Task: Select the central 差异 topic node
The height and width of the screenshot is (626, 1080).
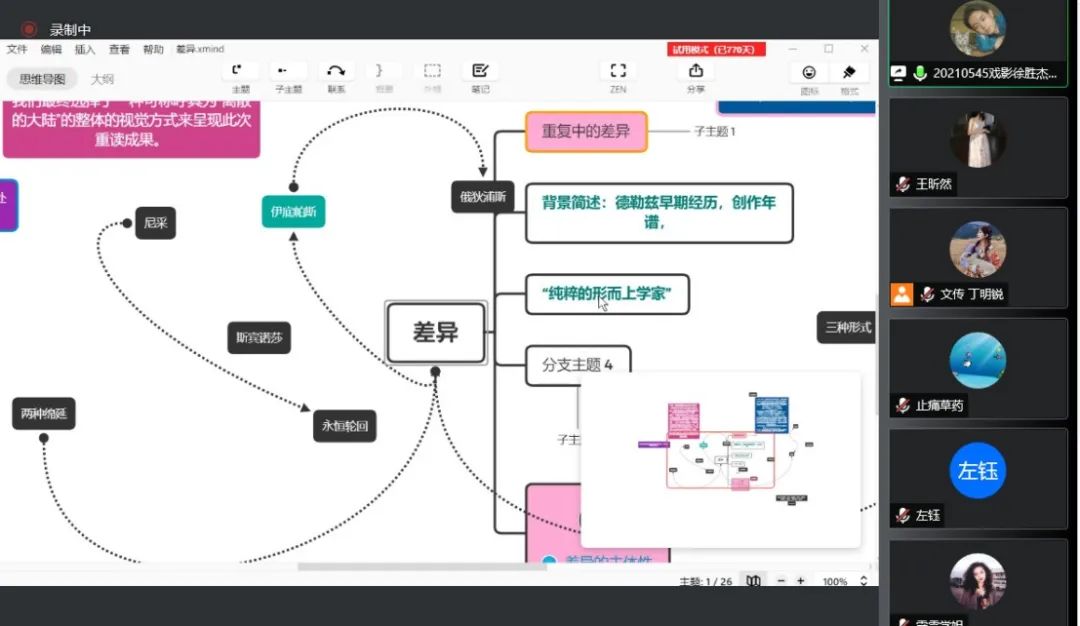Action: coord(436,333)
